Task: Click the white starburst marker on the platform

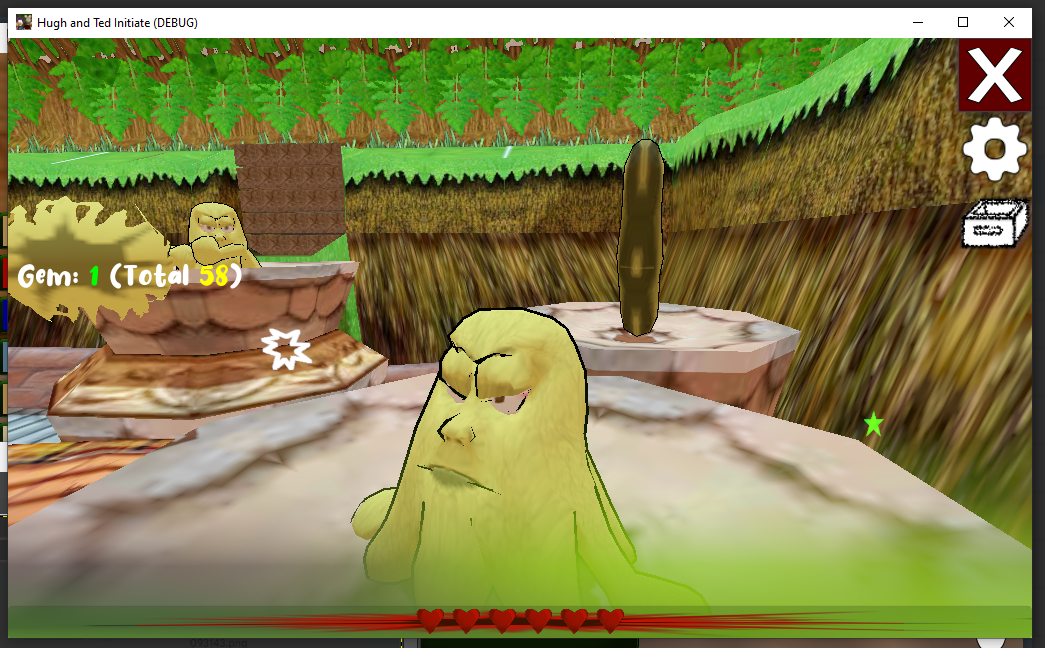Action: 286,349
